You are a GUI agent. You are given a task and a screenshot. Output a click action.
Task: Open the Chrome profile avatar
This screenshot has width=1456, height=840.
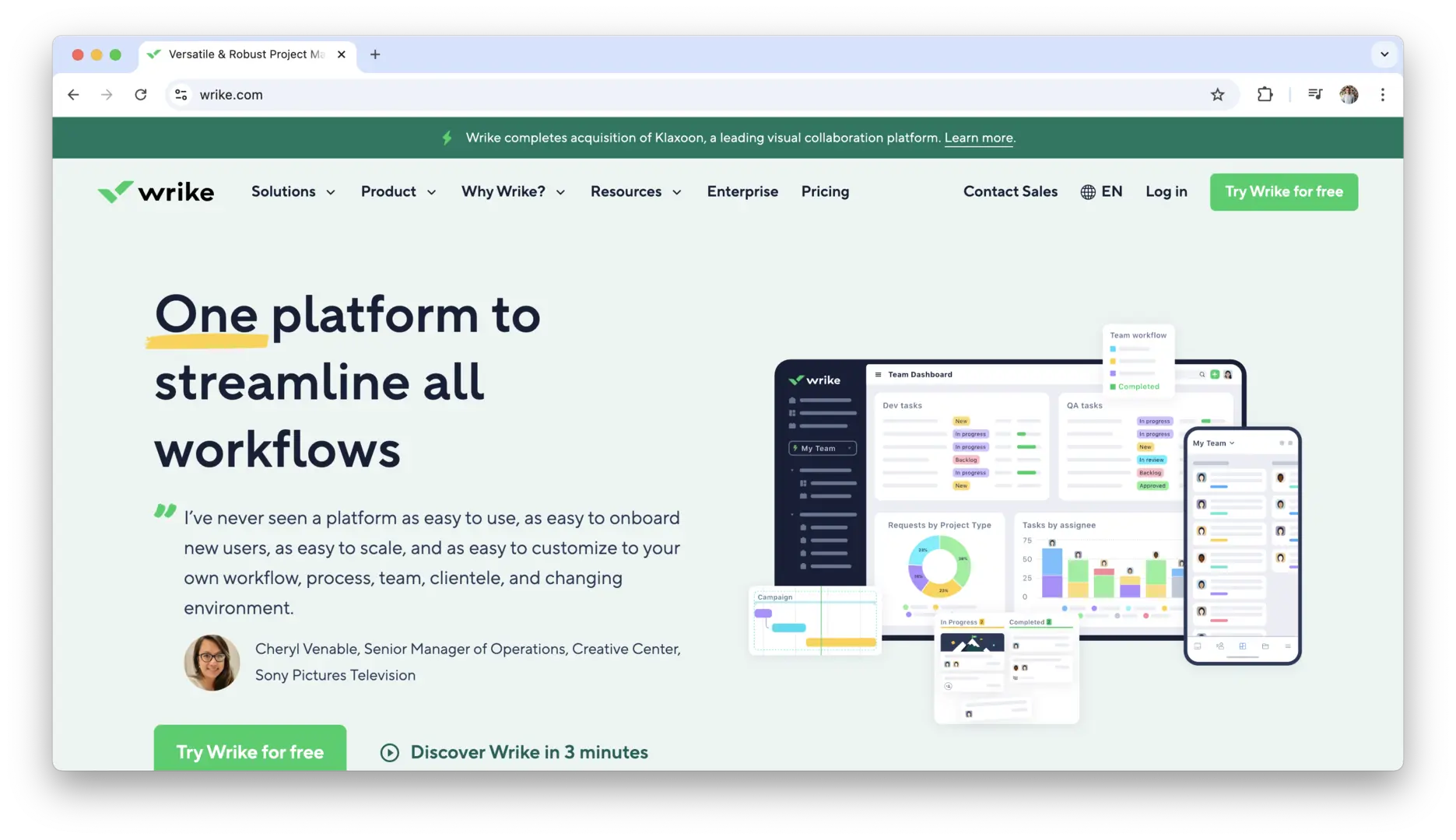(x=1349, y=95)
